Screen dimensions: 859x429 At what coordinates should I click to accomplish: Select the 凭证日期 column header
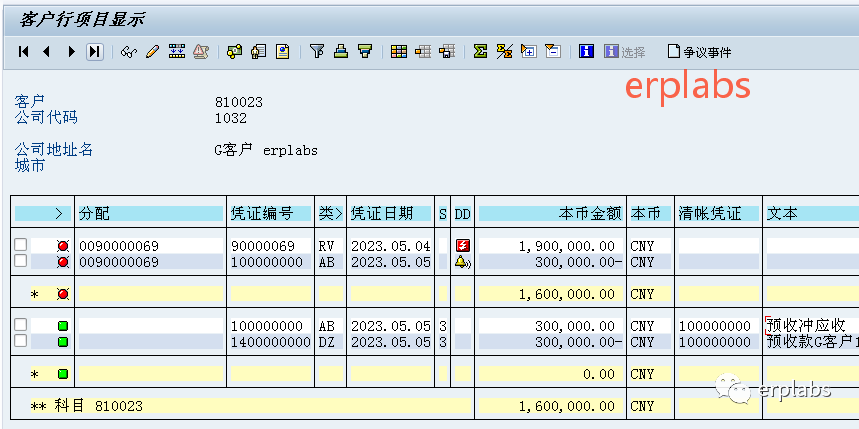point(391,214)
